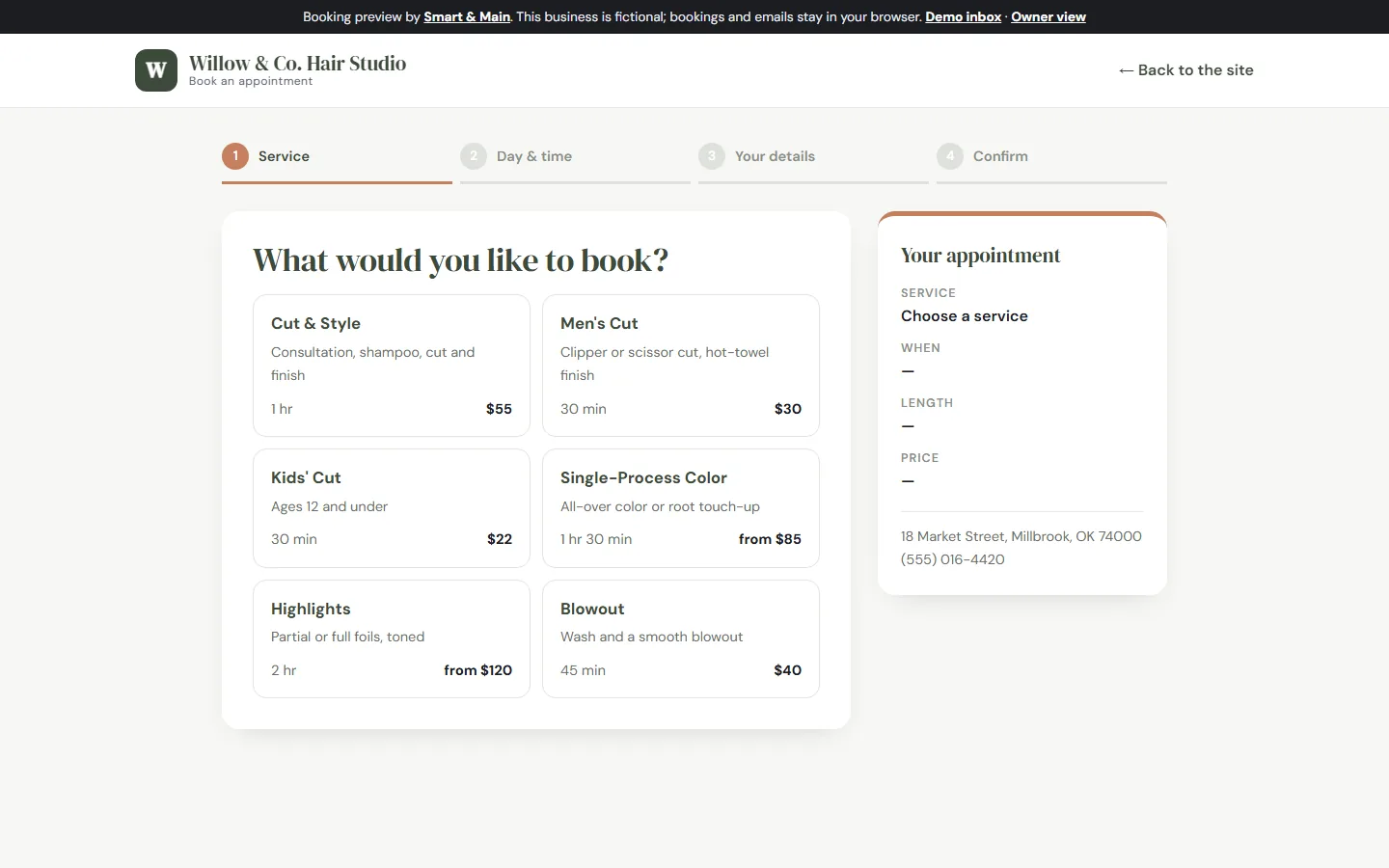The width and height of the screenshot is (1389, 868).
Task: Choose the Highlights service card
Action: 392,638
